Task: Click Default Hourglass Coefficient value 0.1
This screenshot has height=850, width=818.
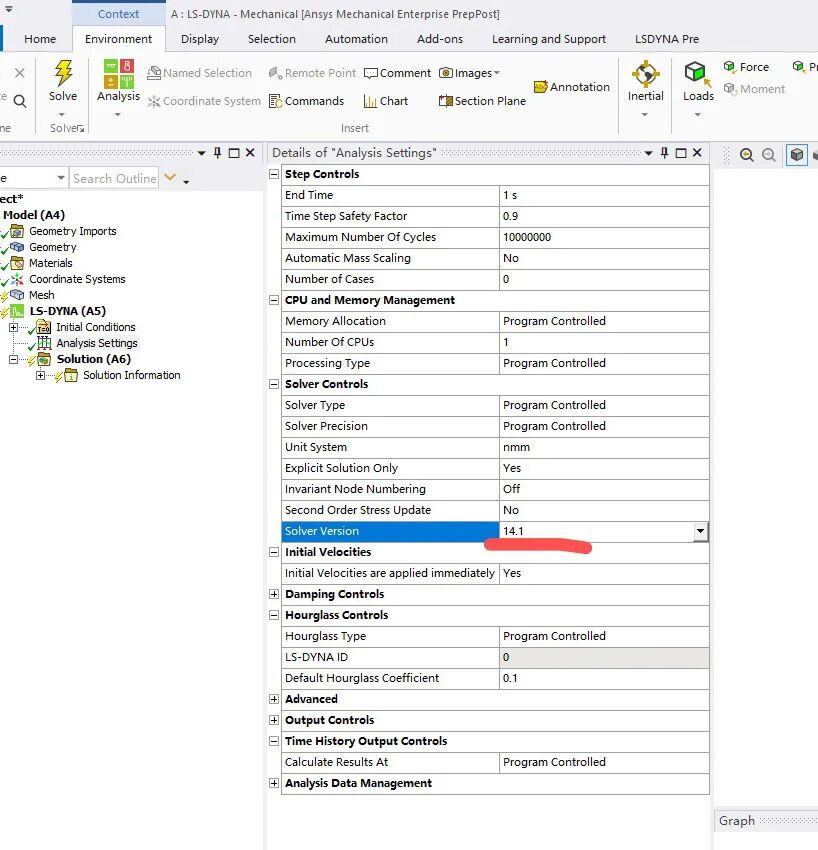Action: [604, 678]
